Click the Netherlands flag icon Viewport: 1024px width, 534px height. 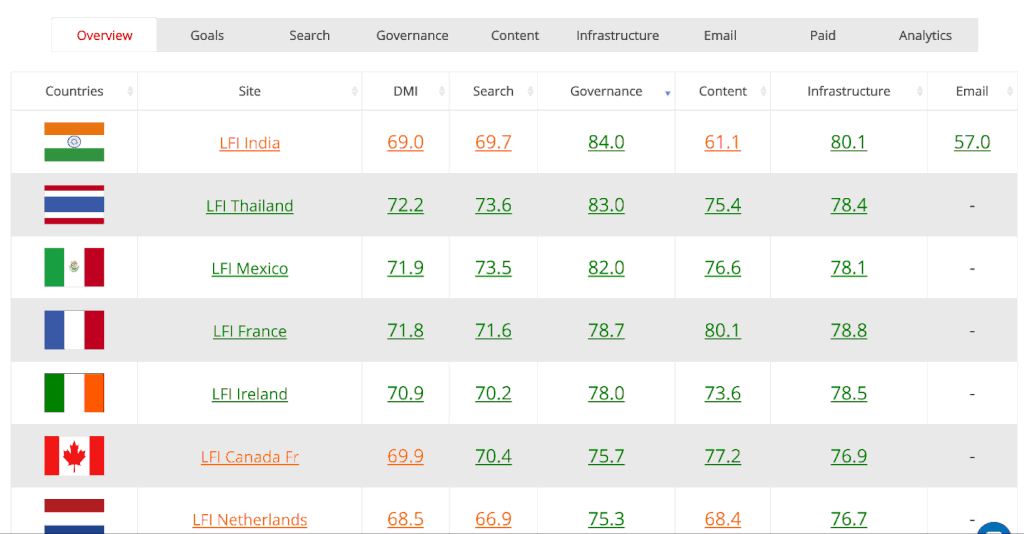(x=74, y=516)
